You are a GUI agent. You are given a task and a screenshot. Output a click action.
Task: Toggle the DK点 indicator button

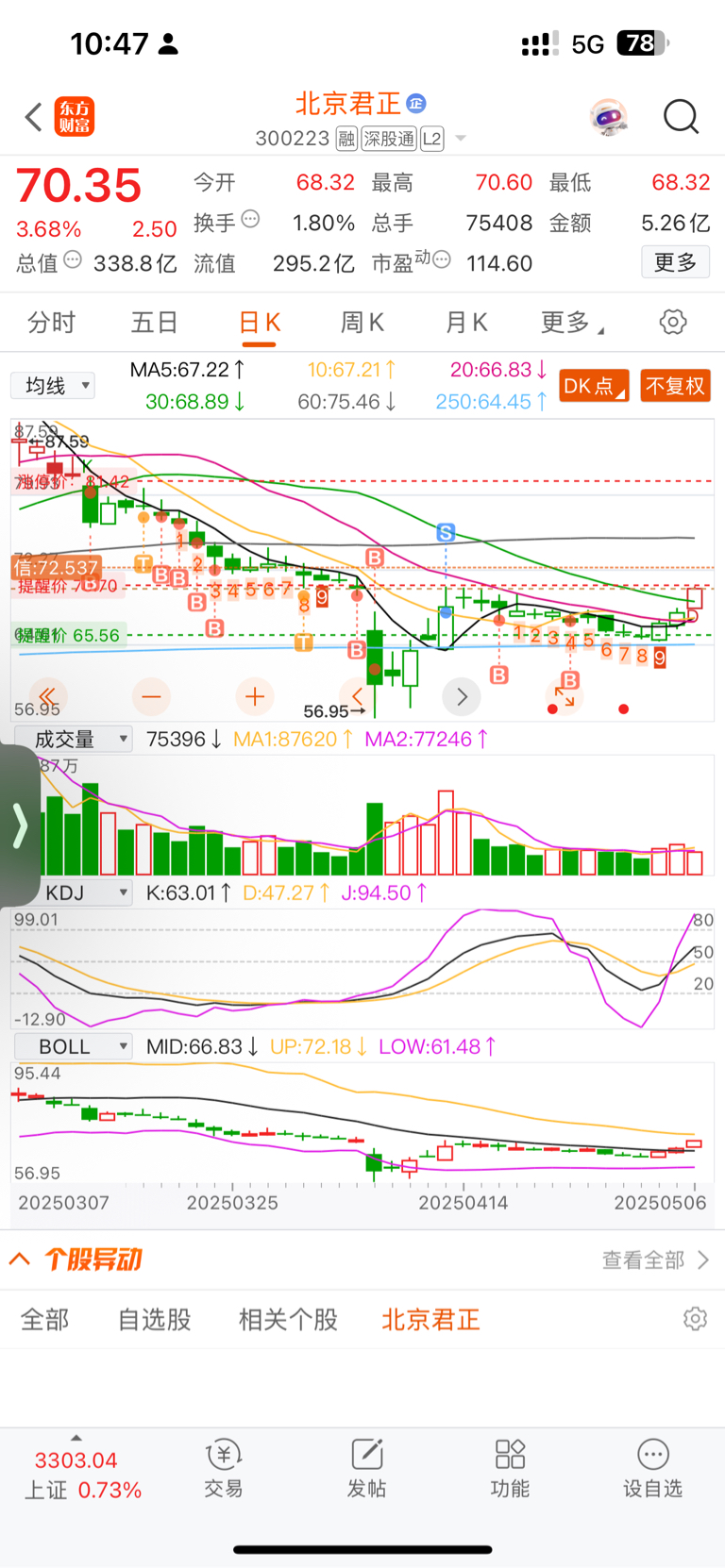tap(594, 386)
